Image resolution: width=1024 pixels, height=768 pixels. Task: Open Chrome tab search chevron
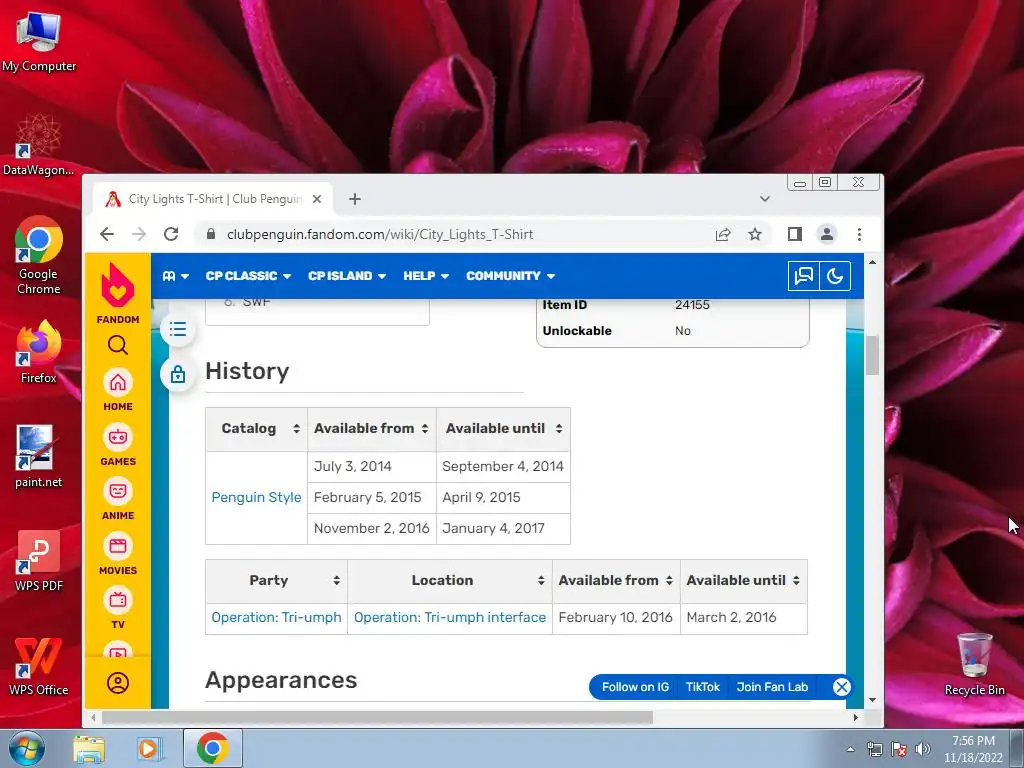tap(765, 199)
